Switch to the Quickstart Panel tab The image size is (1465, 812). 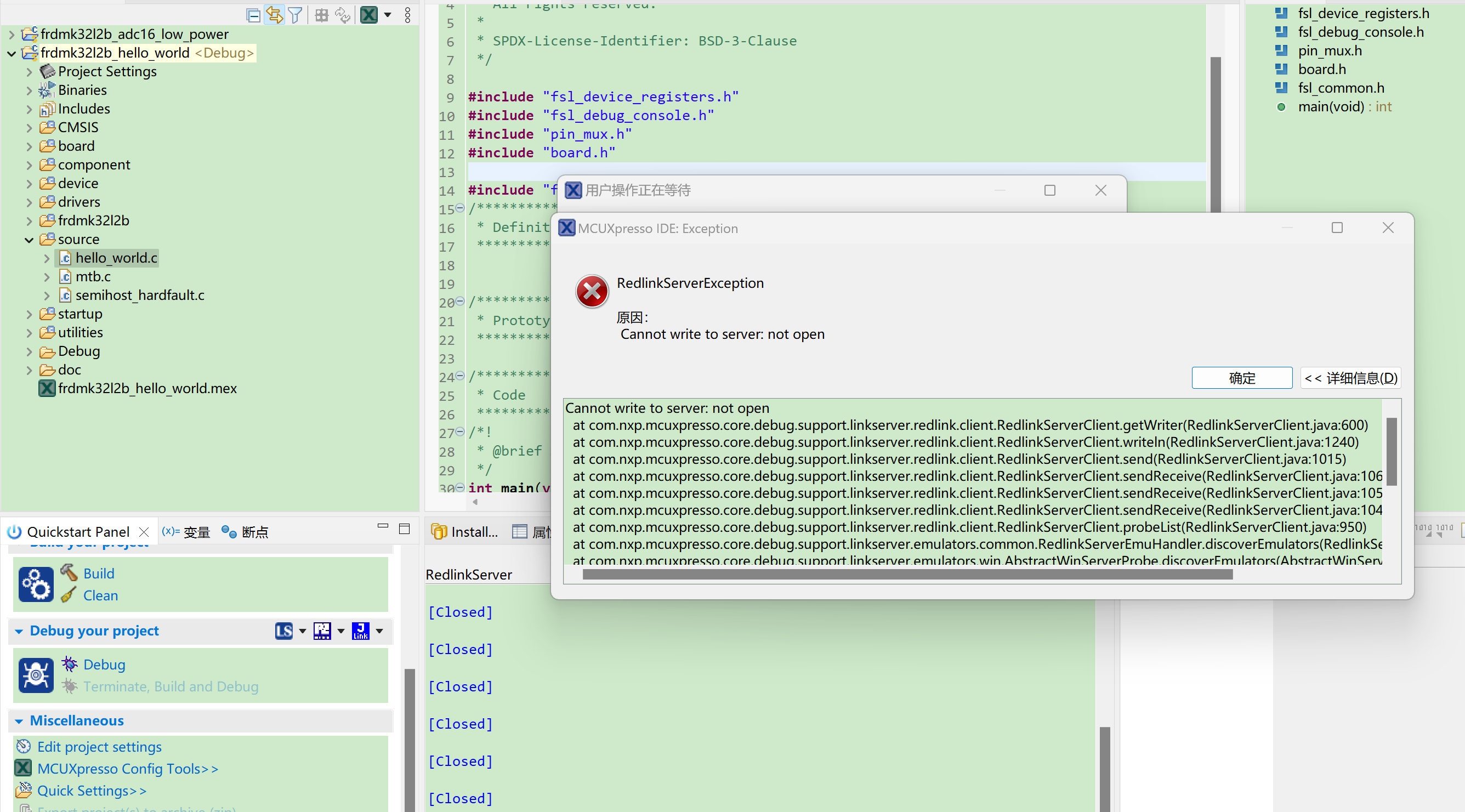coord(77,531)
